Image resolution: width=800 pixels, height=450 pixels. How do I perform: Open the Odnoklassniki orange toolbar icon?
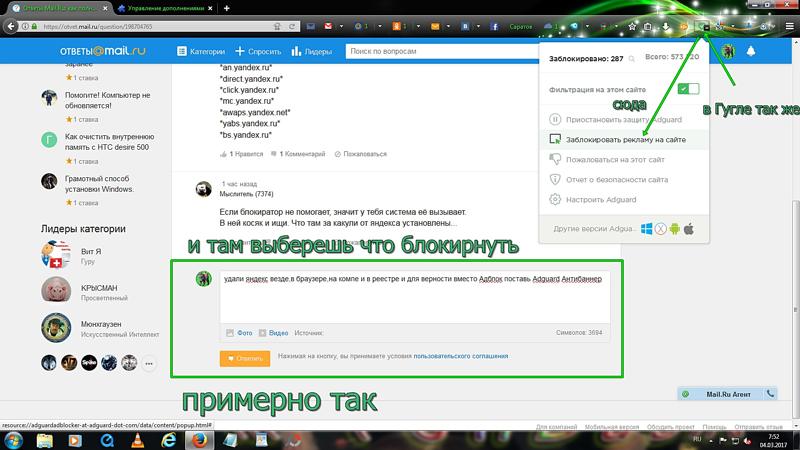(396, 26)
